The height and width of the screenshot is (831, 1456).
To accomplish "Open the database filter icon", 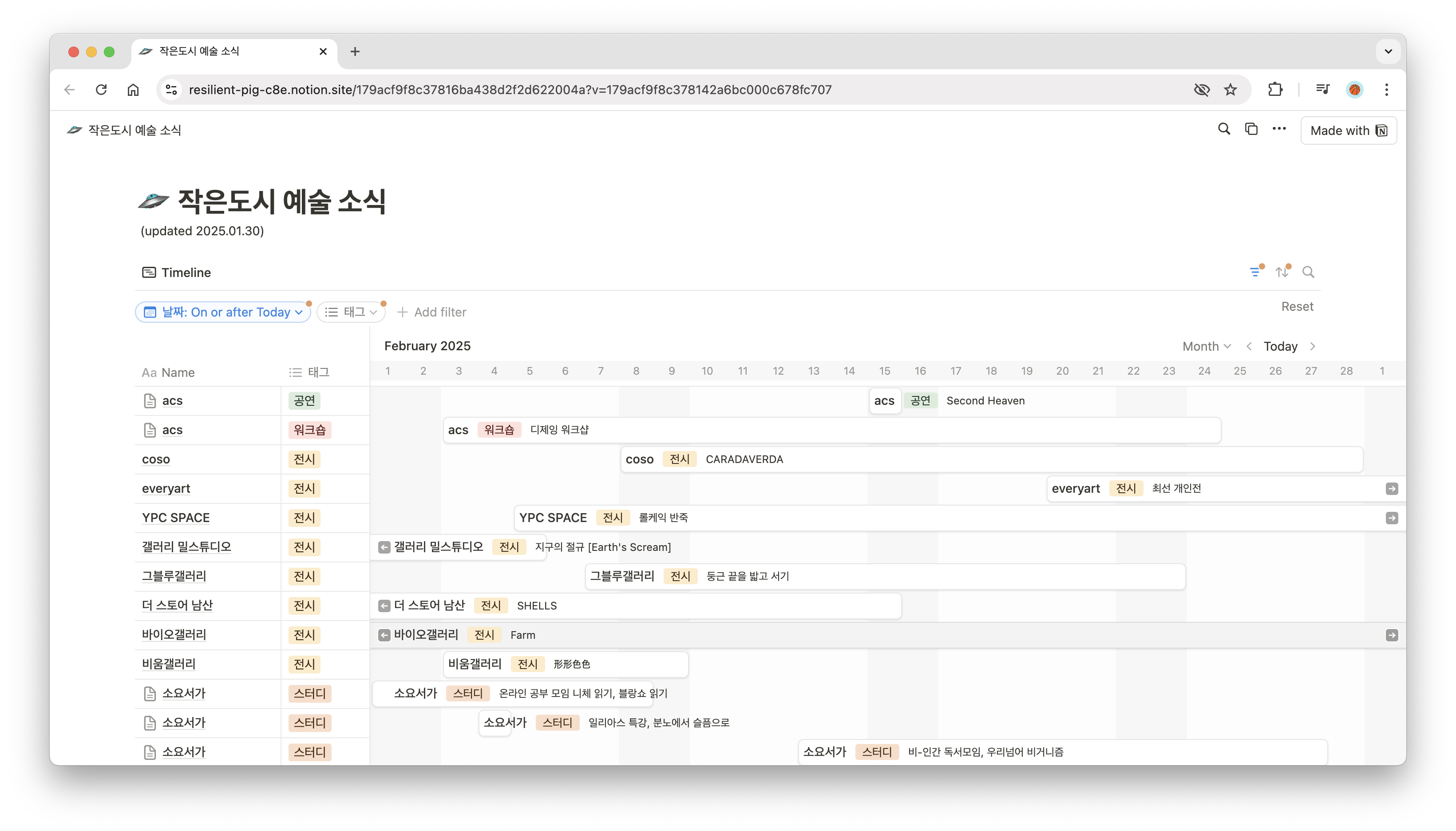I will pos(1255,272).
